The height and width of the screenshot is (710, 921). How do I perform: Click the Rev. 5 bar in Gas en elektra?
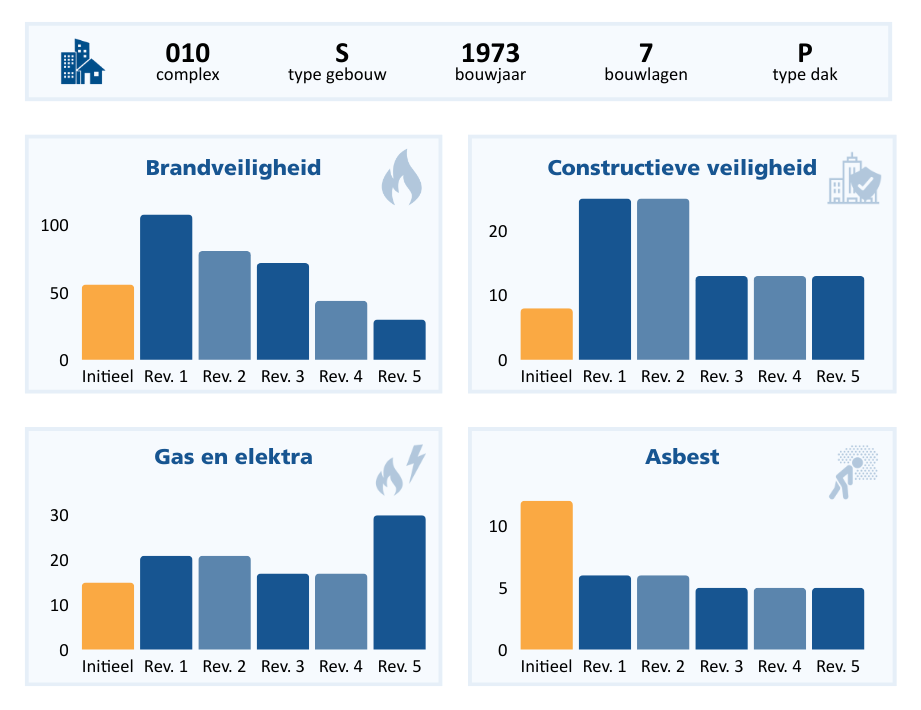(x=400, y=582)
